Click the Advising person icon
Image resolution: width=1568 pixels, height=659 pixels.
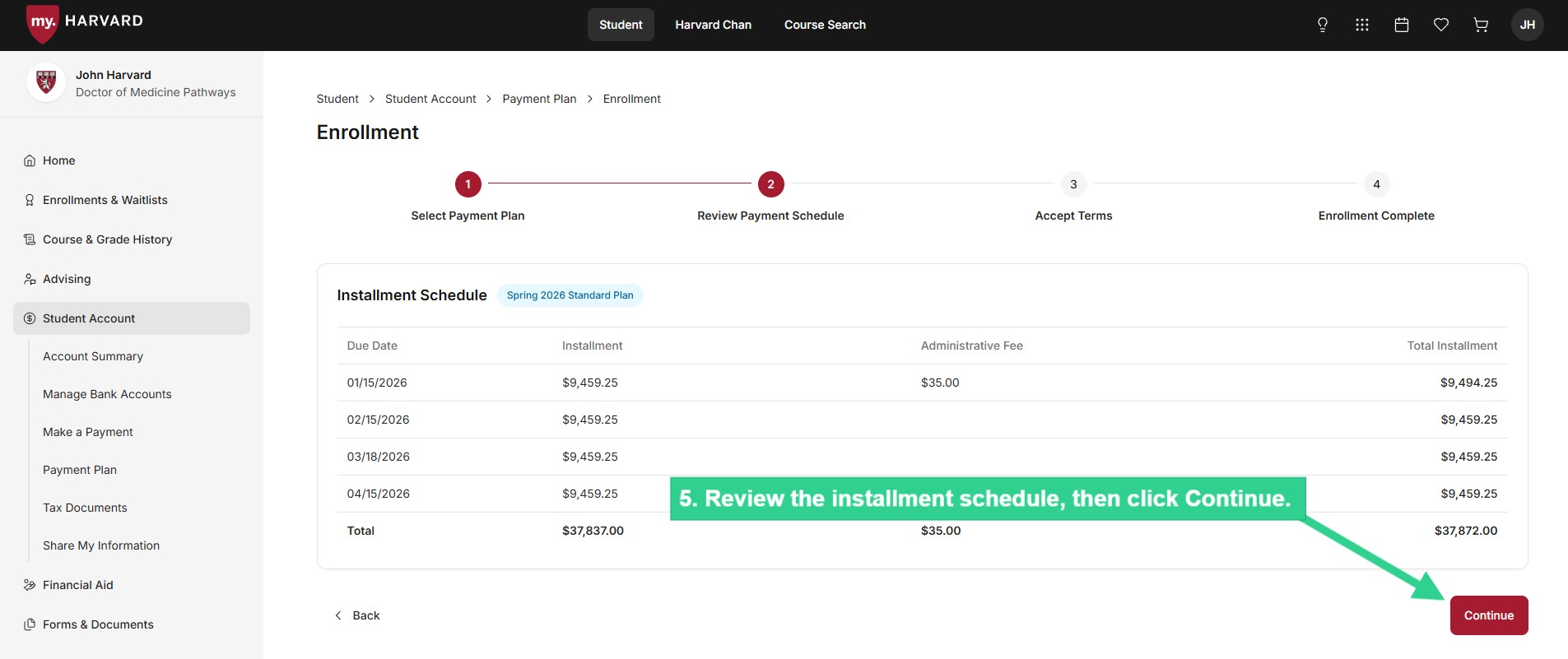tap(30, 279)
